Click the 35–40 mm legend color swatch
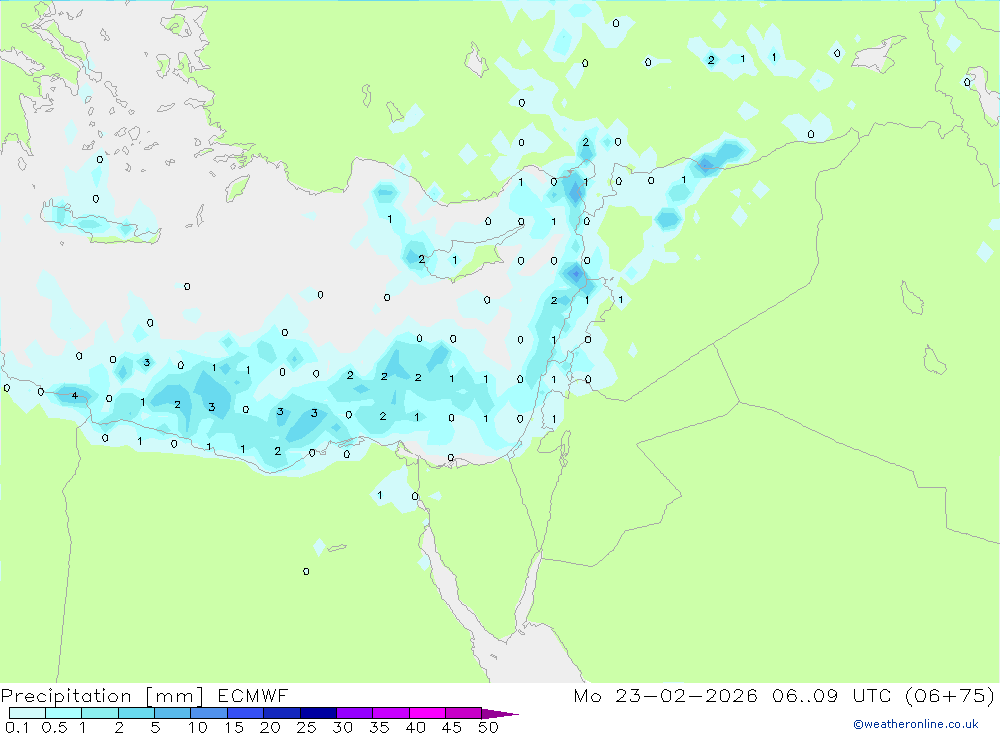Viewport: 1000px width, 733px height. coord(390,713)
